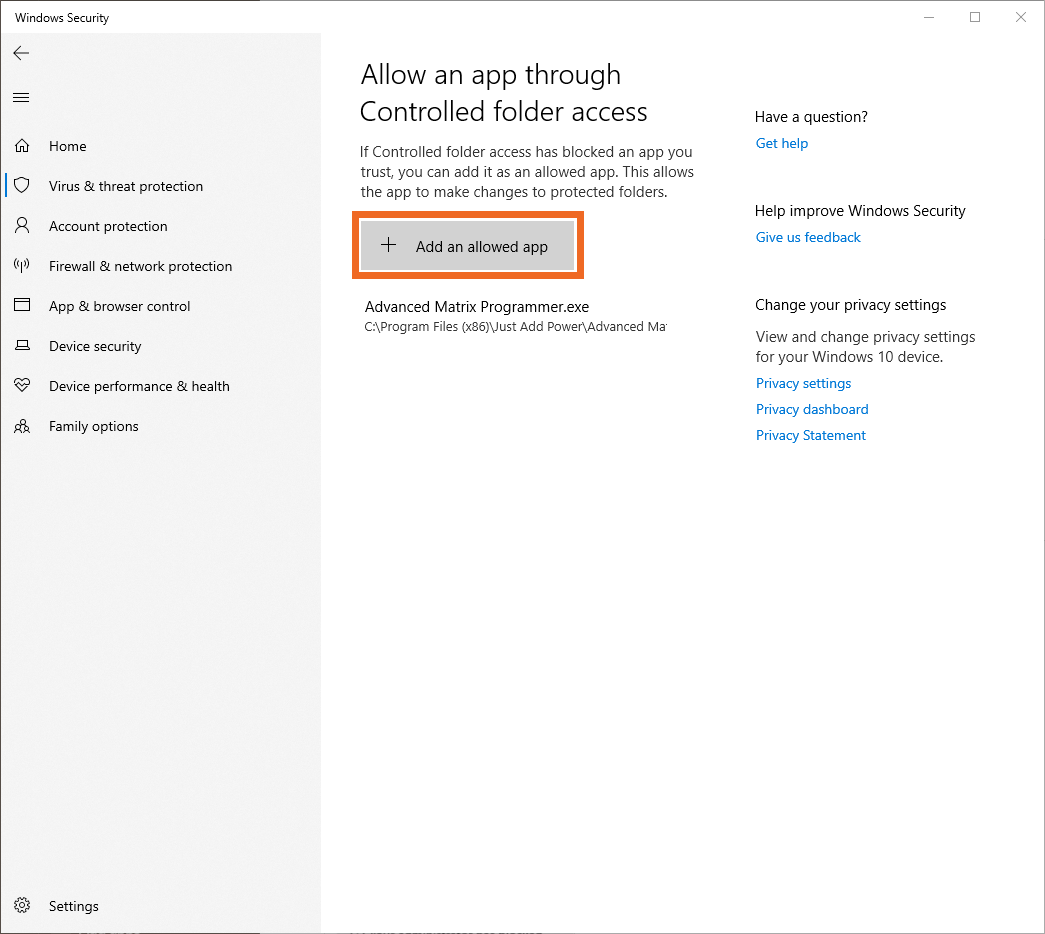Viewport: 1045px width, 934px height.
Task: Click the Home house icon
Action: (22, 146)
